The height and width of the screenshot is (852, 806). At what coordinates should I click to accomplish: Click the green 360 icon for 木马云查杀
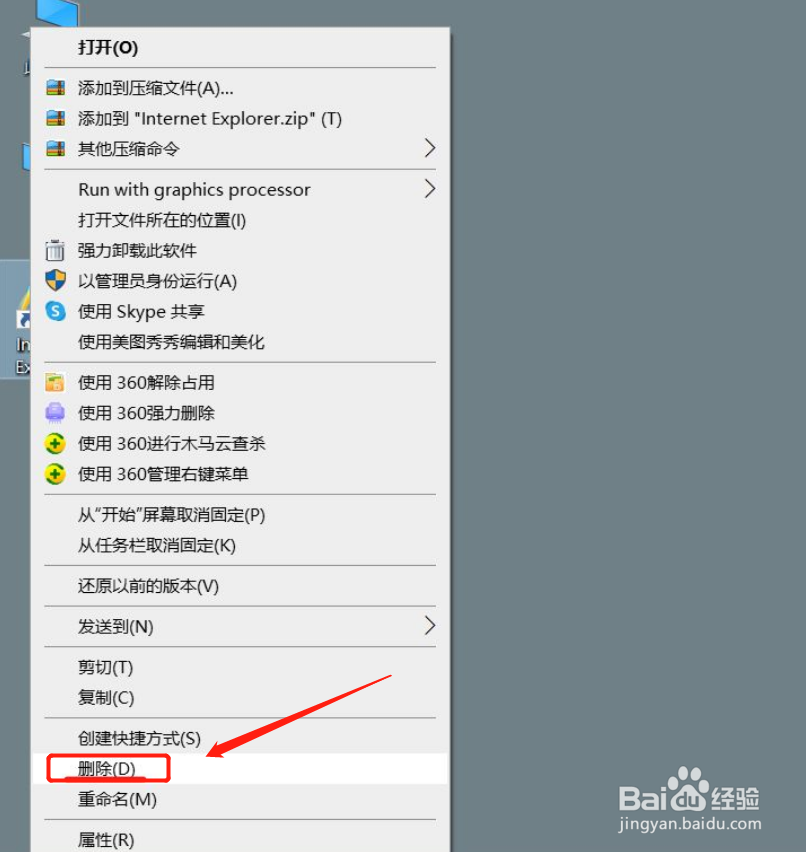coord(55,443)
